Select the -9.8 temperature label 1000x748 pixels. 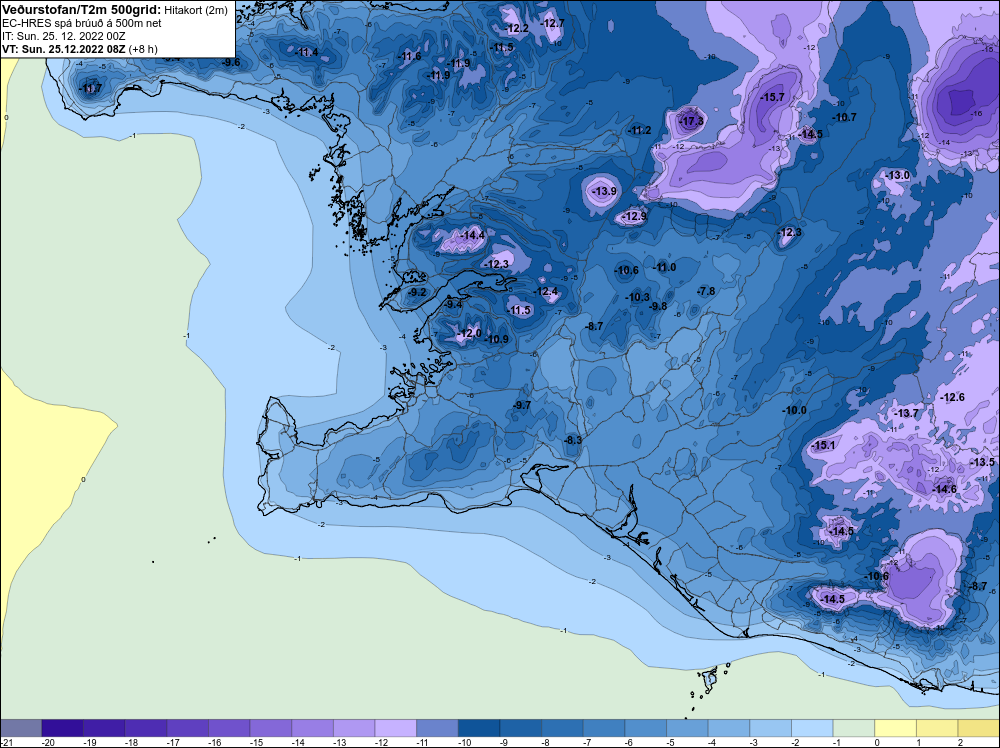pyautogui.click(x=658, y=306)
